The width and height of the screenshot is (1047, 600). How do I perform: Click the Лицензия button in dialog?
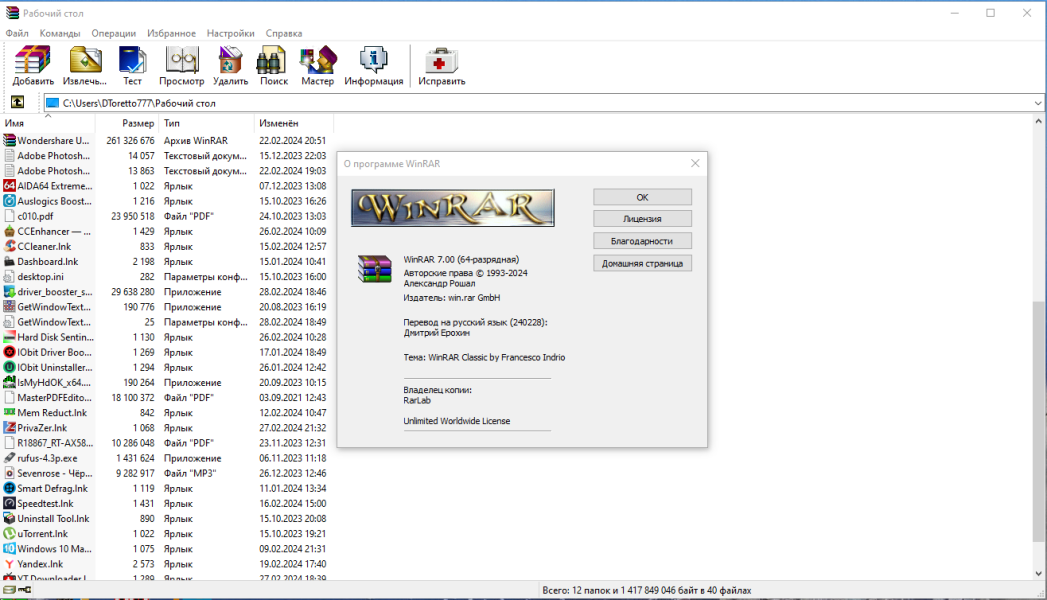pos(642,219)
